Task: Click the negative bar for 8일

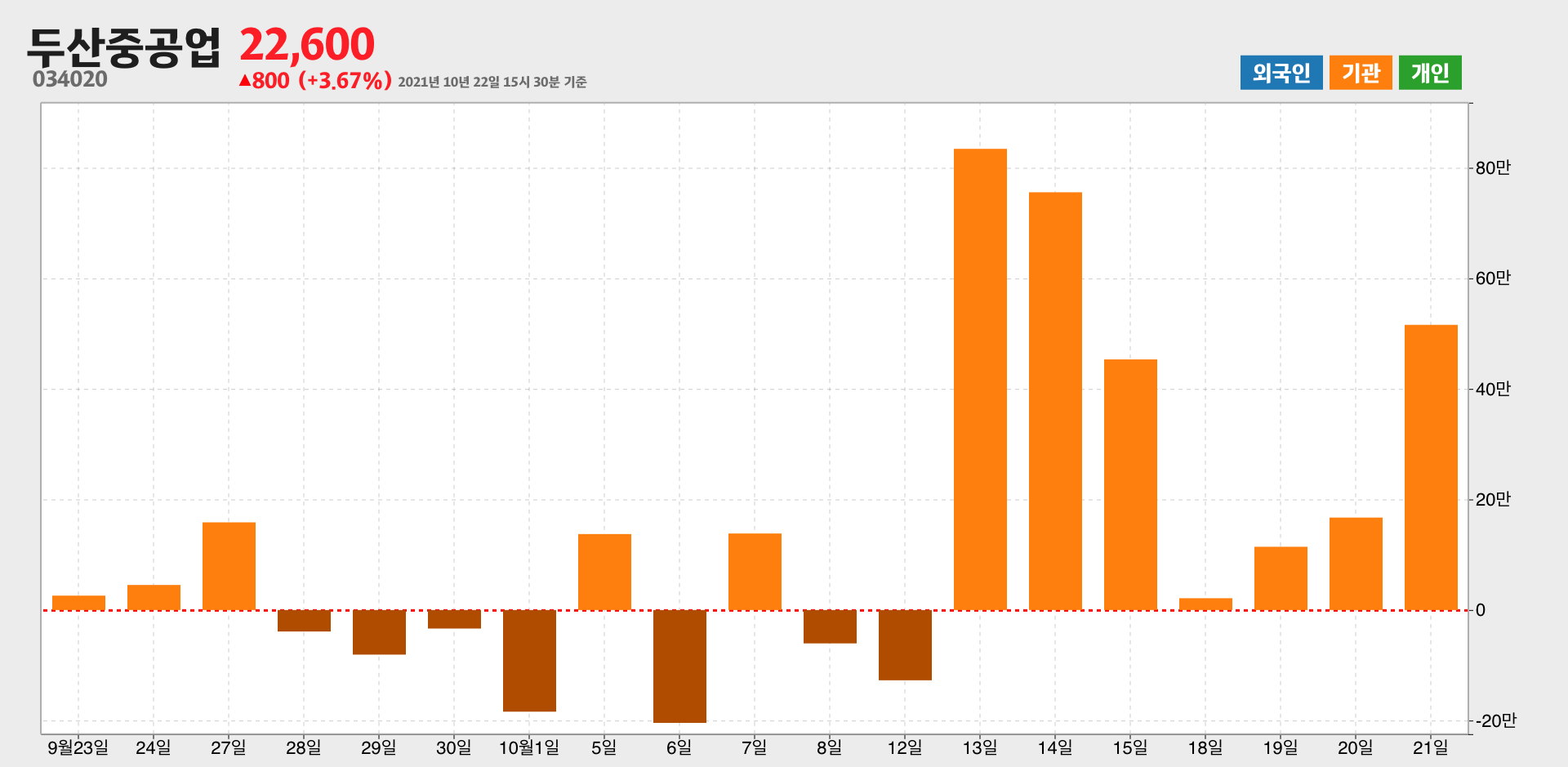Action: pyautogui.click(x=830, y=627)
